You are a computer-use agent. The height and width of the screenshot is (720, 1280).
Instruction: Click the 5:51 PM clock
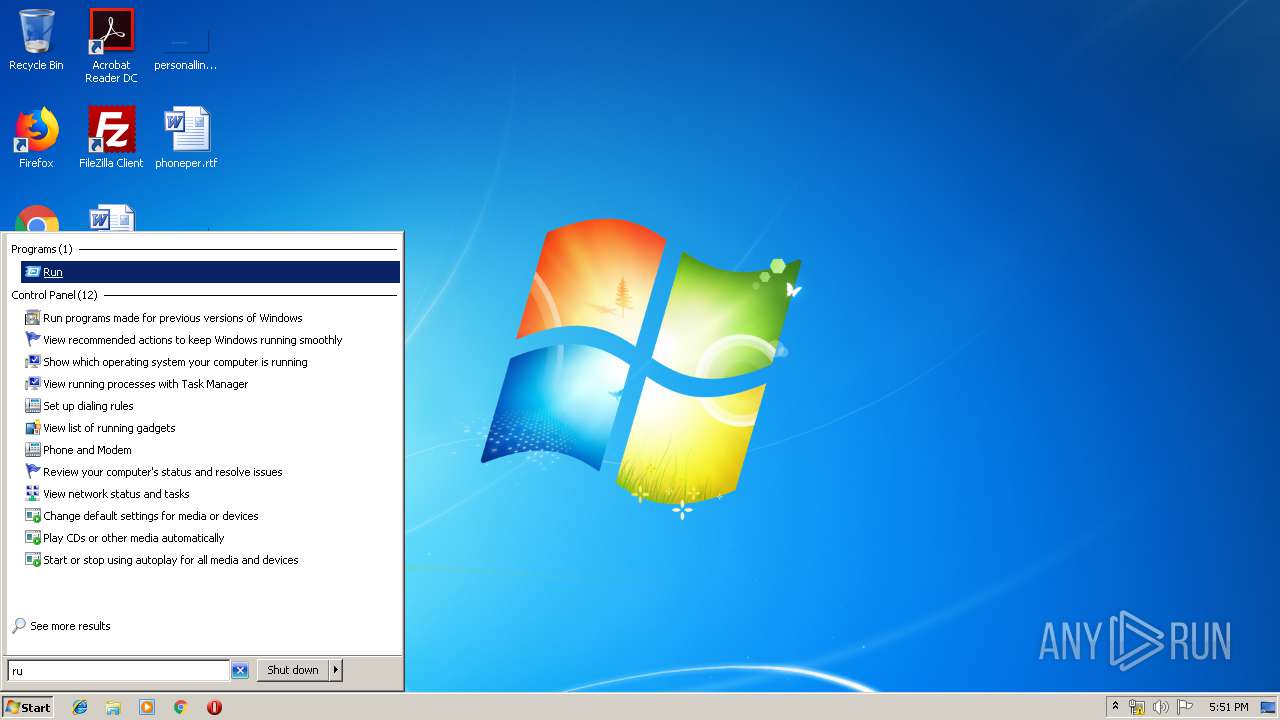(x=1228, y=707)
